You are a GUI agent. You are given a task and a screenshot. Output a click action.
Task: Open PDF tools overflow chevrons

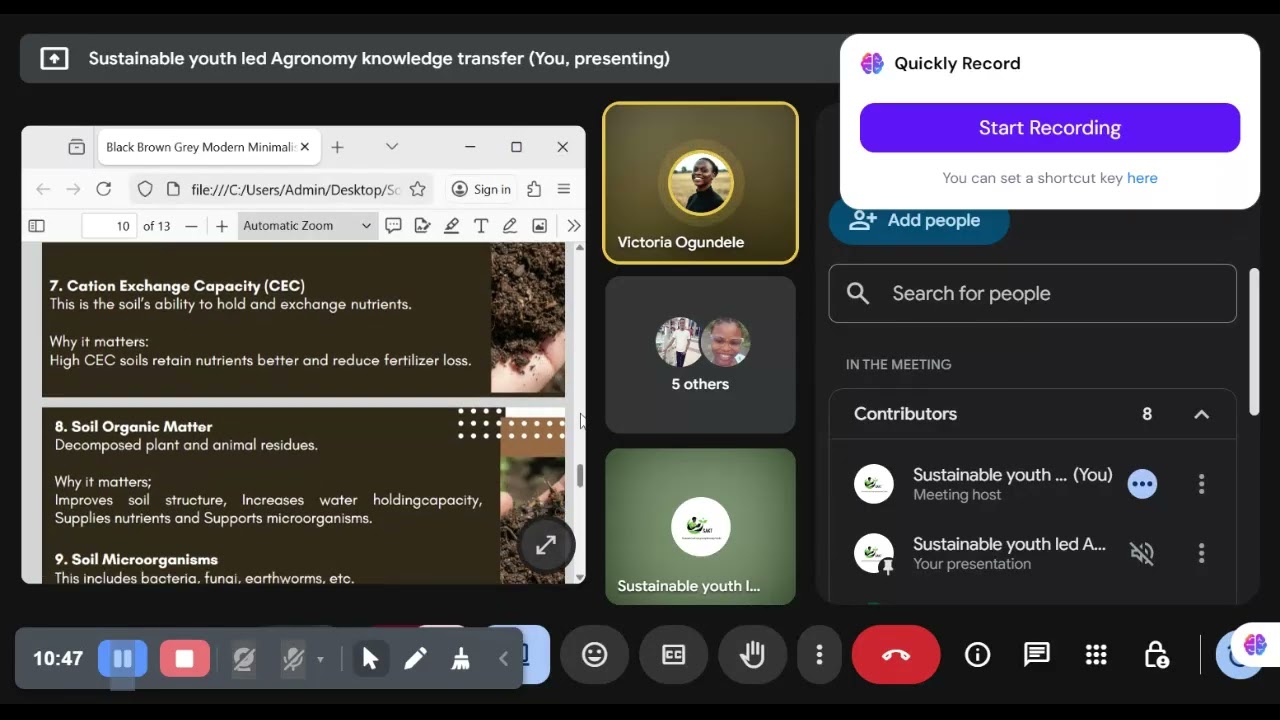573,226
